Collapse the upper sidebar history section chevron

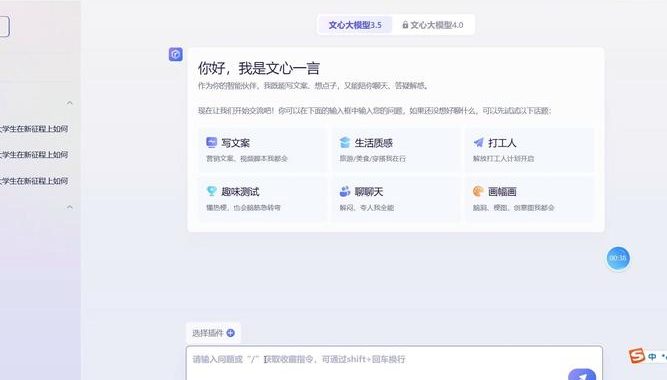pos(70,103)
